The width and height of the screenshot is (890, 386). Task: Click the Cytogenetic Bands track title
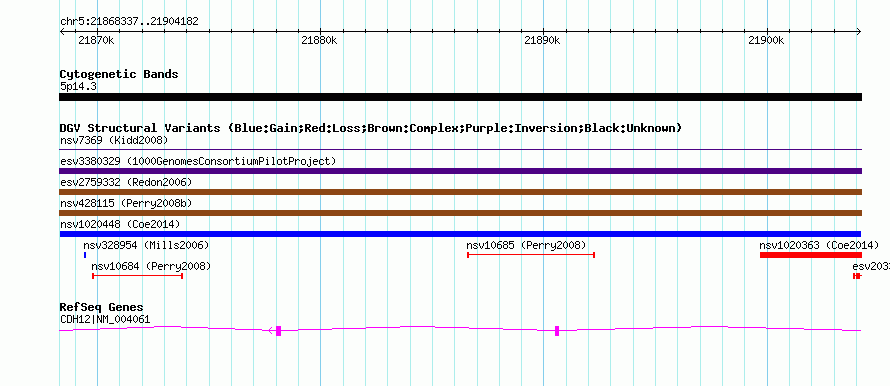pyautogui.click(x=119, y=74)
